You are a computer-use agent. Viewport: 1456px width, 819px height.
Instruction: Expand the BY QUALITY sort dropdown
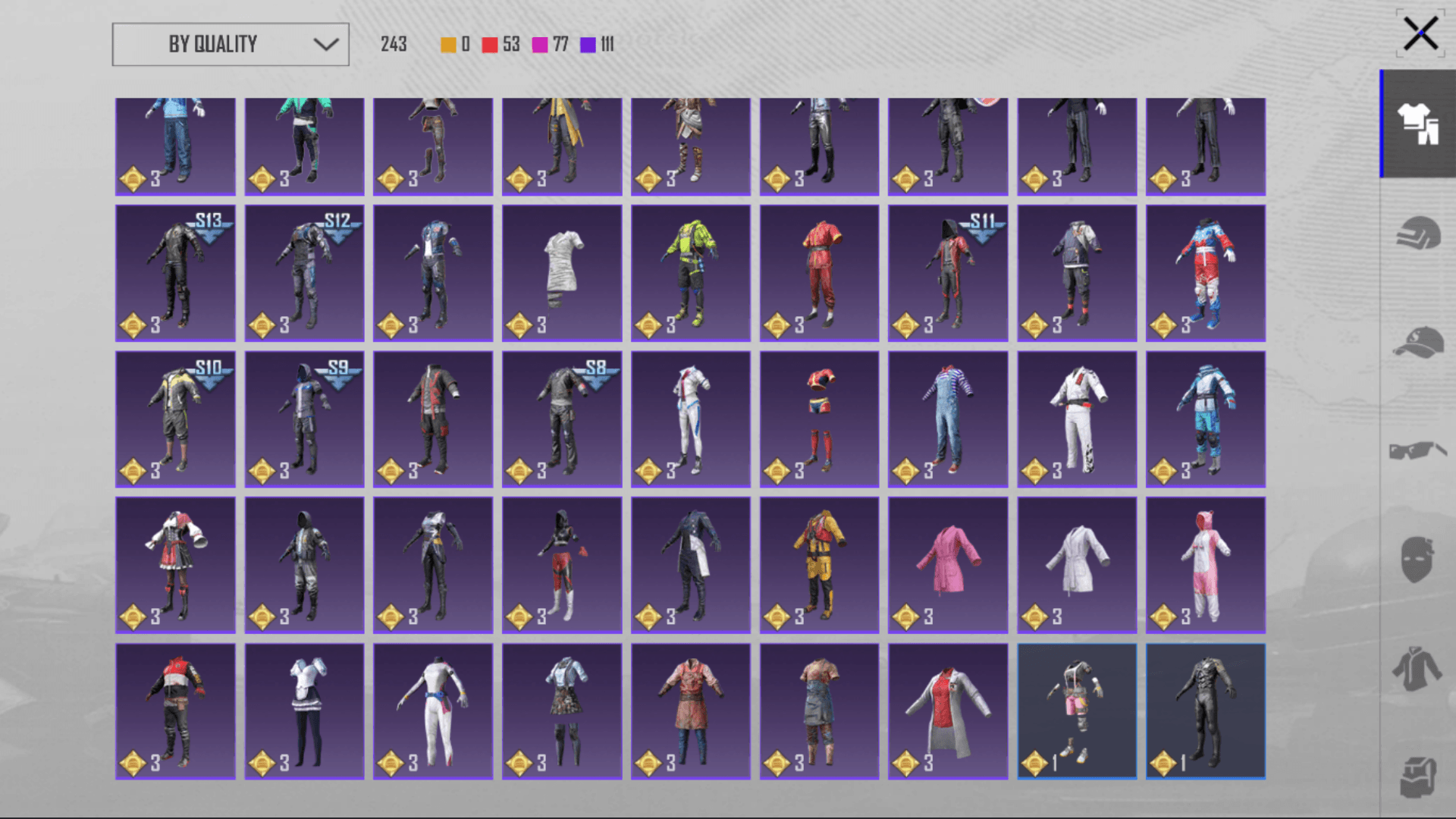(x=231, y=44)
